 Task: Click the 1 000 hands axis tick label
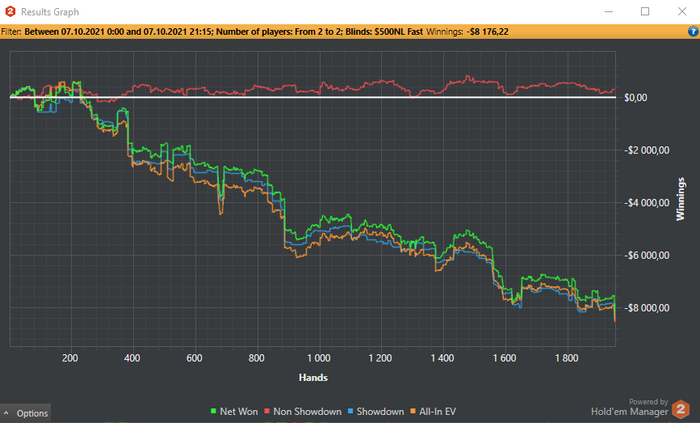click(x=319, y=358)
